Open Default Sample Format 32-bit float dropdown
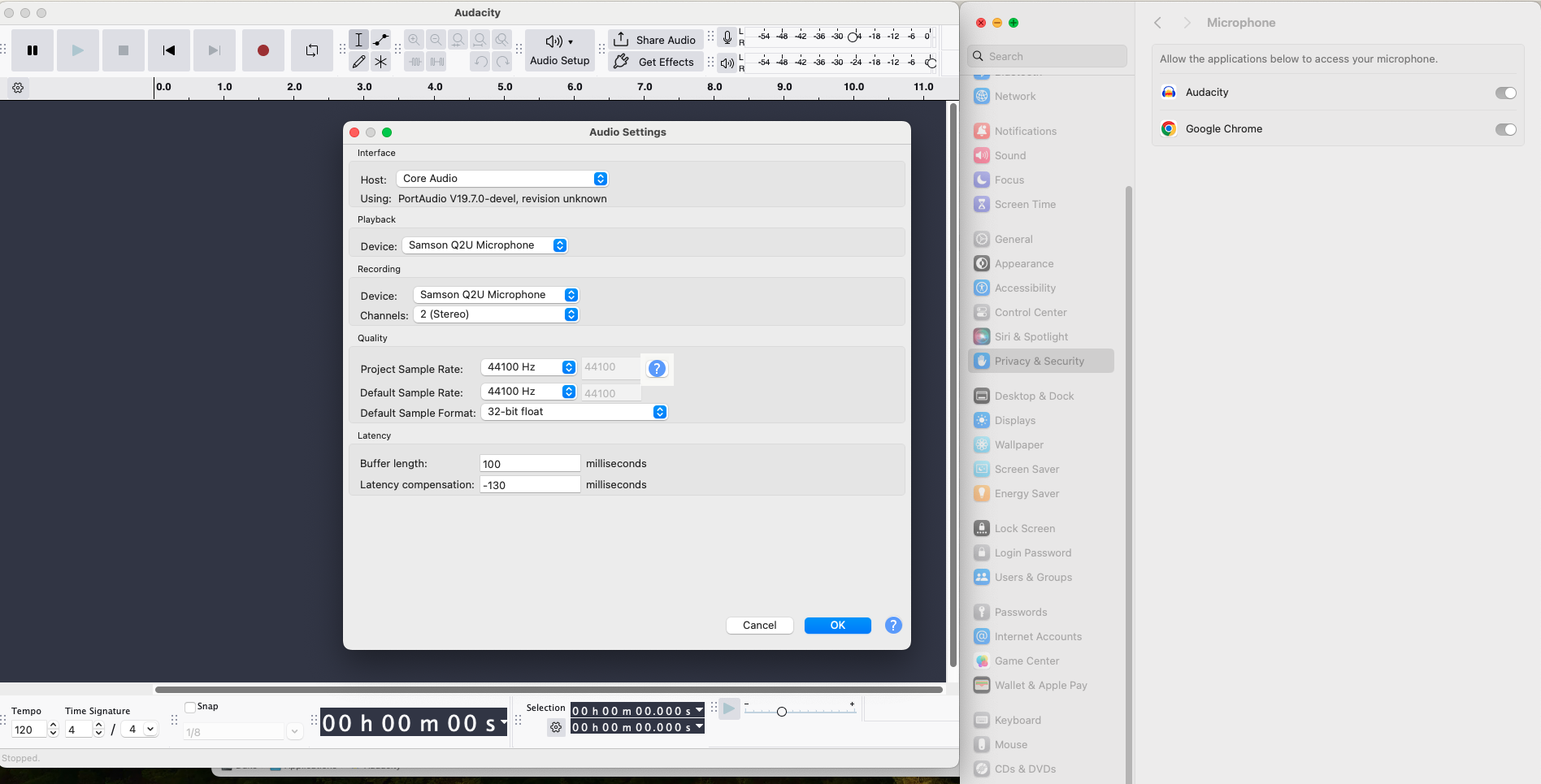This screenshot has height=784, width=1541. click(574, 412)
